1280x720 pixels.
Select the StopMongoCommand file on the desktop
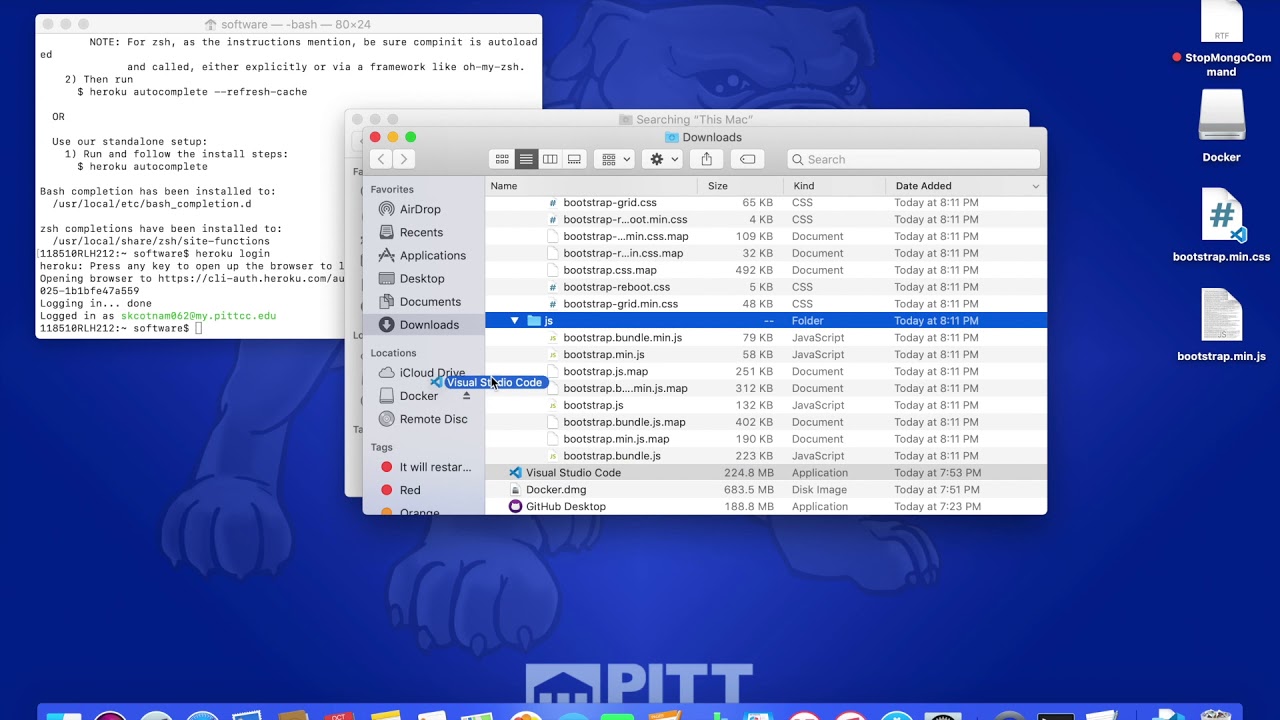coord(1221,38)
